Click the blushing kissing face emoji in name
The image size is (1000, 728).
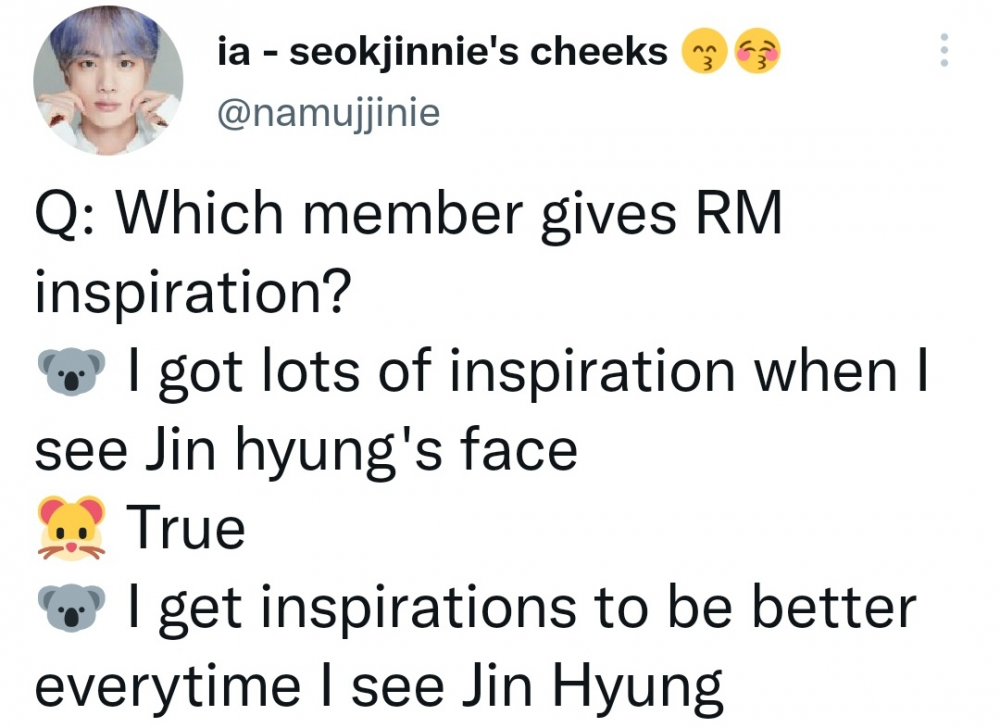click(758, 51)
